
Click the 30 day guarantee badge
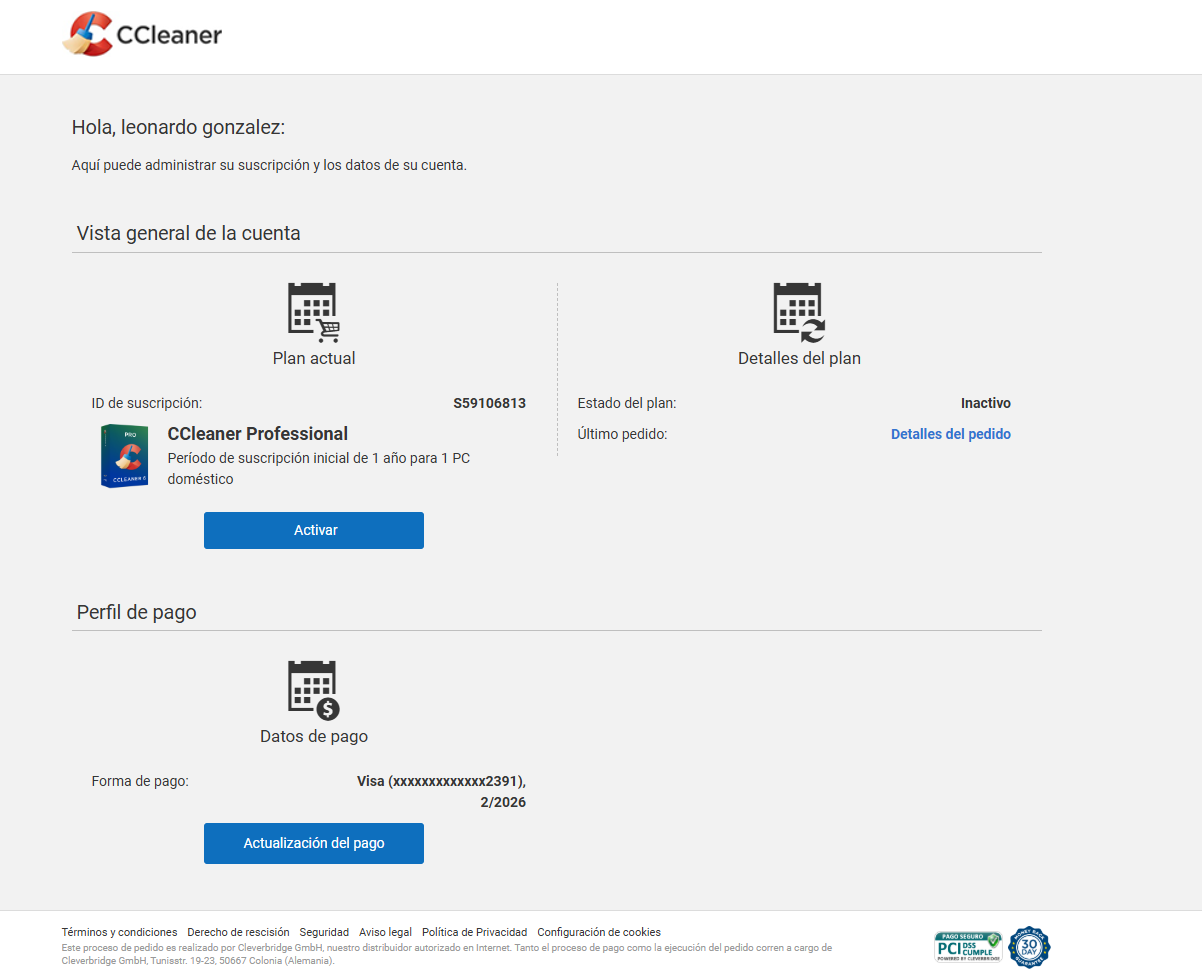(x=1029, y=946)
